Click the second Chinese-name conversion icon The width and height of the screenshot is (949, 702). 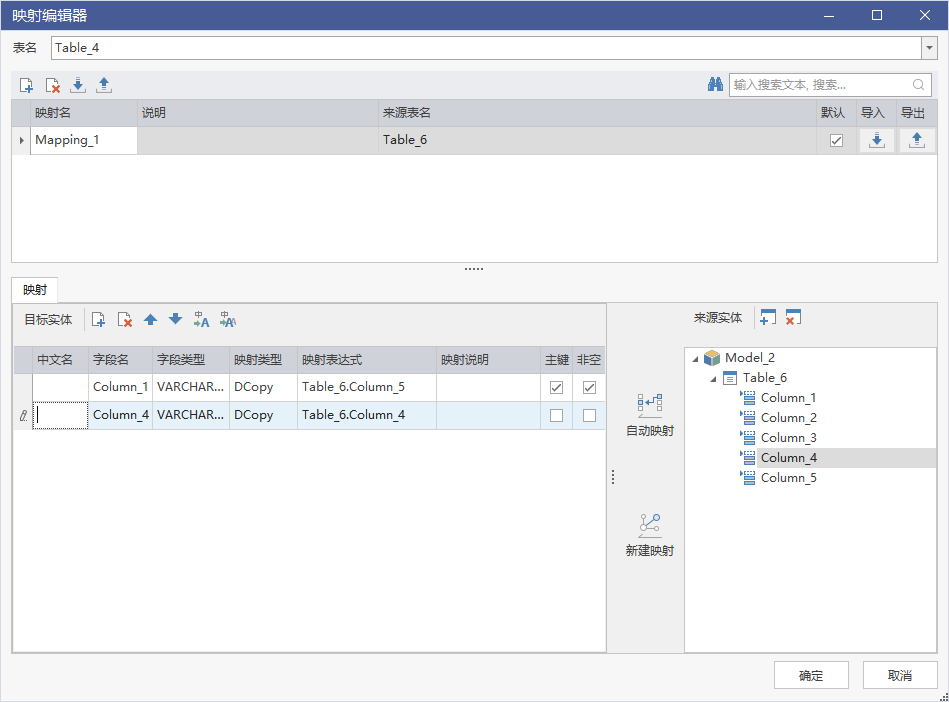click(228, 320)
